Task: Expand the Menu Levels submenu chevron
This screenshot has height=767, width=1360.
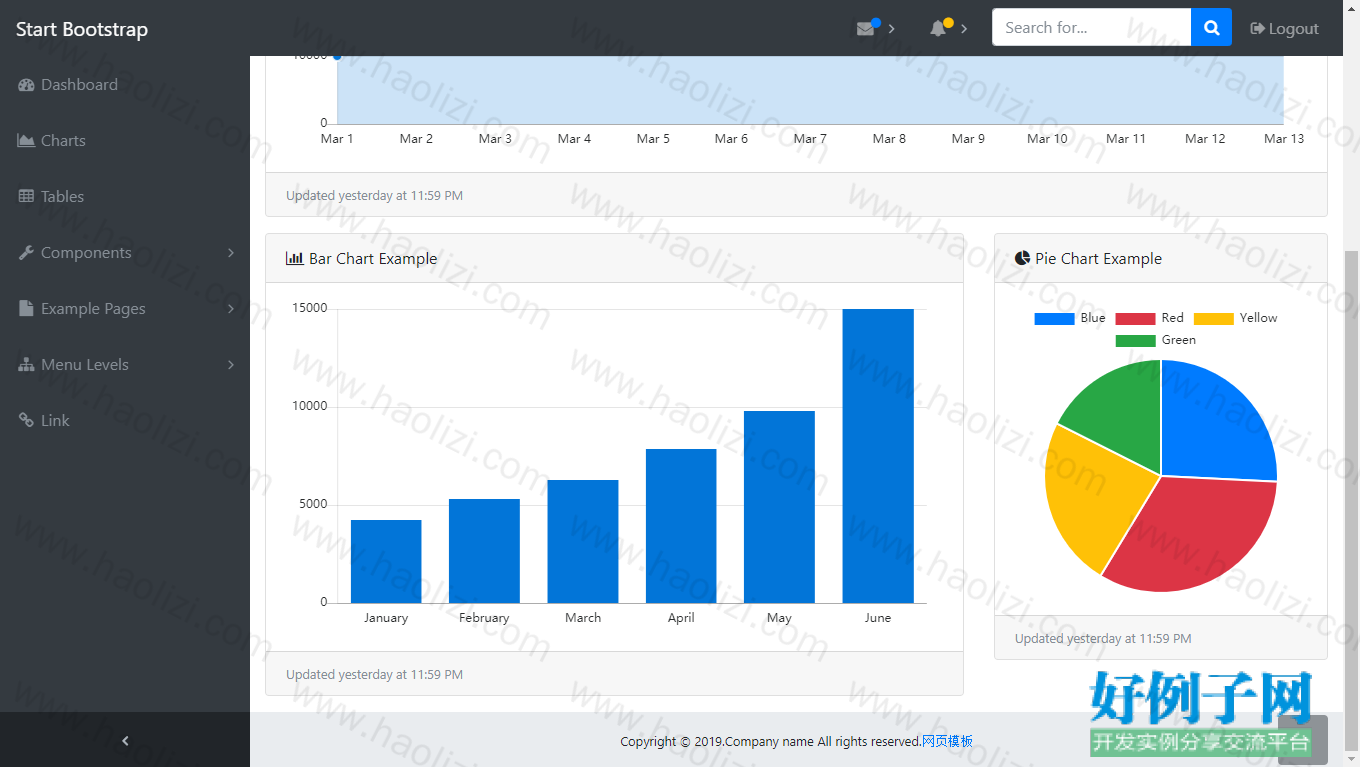Action: pos(231,365)
